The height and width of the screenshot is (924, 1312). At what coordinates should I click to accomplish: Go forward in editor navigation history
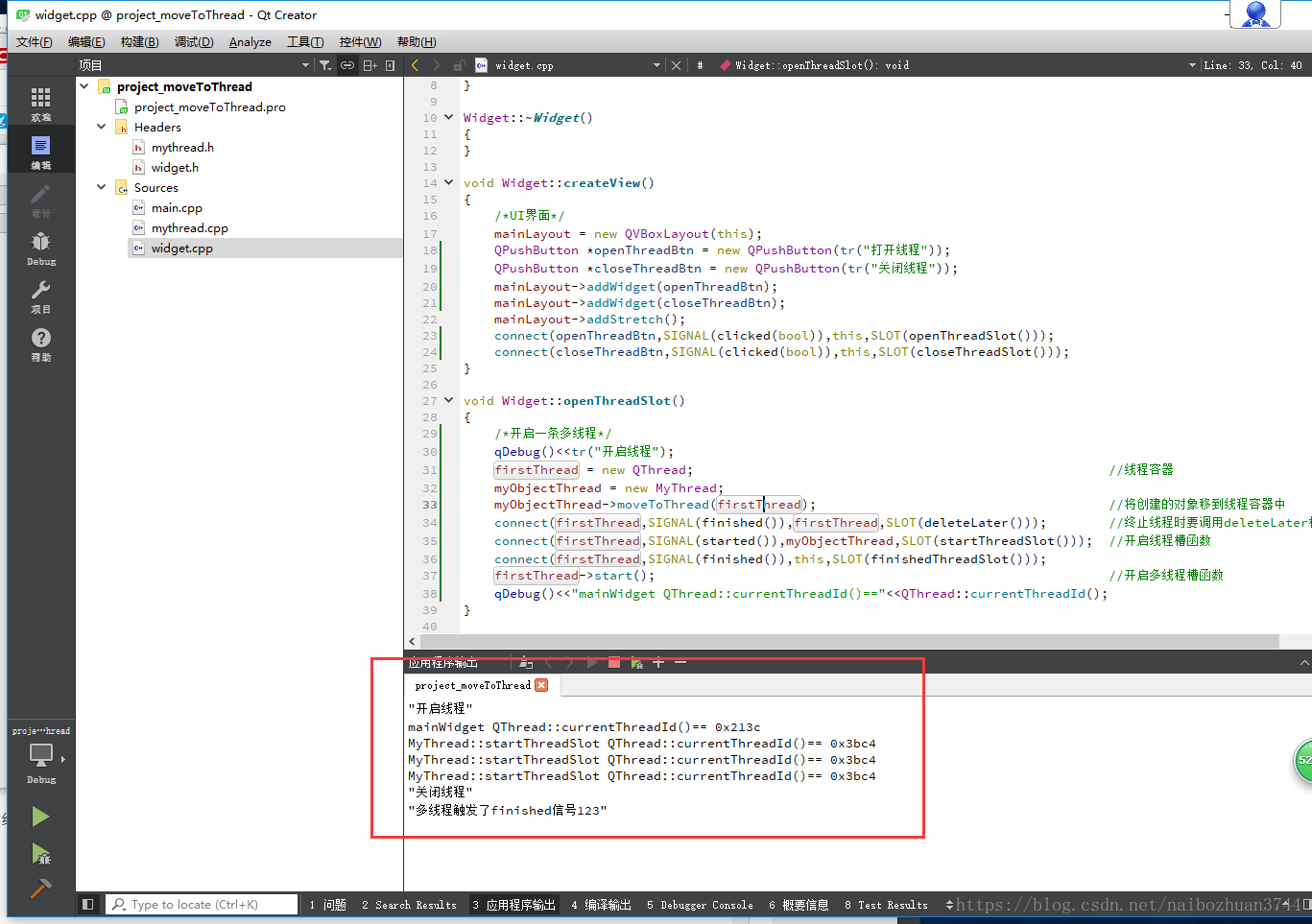click(x=437, y=65)
